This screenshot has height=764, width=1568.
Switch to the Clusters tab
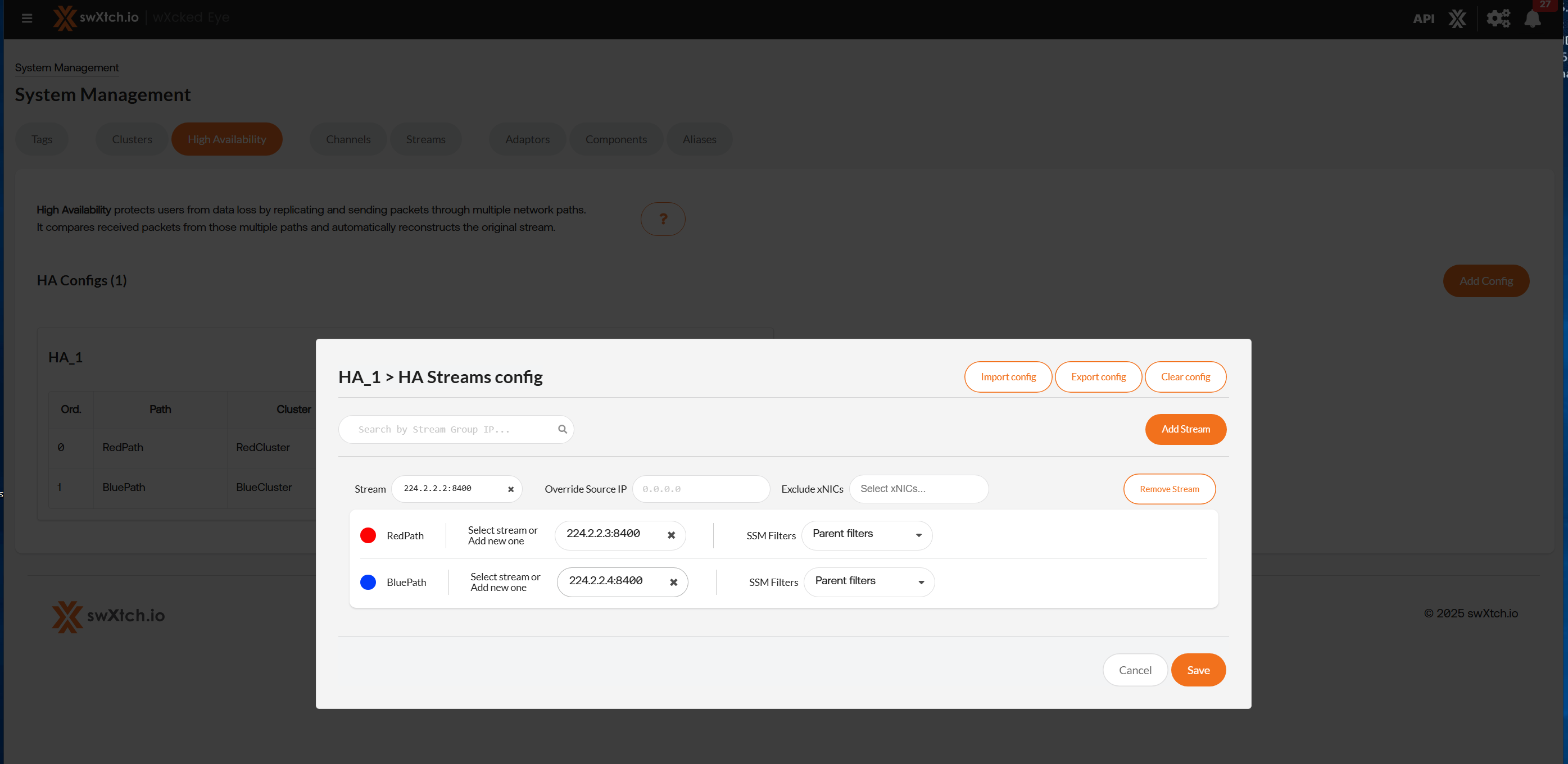click(x=132, y=139)
